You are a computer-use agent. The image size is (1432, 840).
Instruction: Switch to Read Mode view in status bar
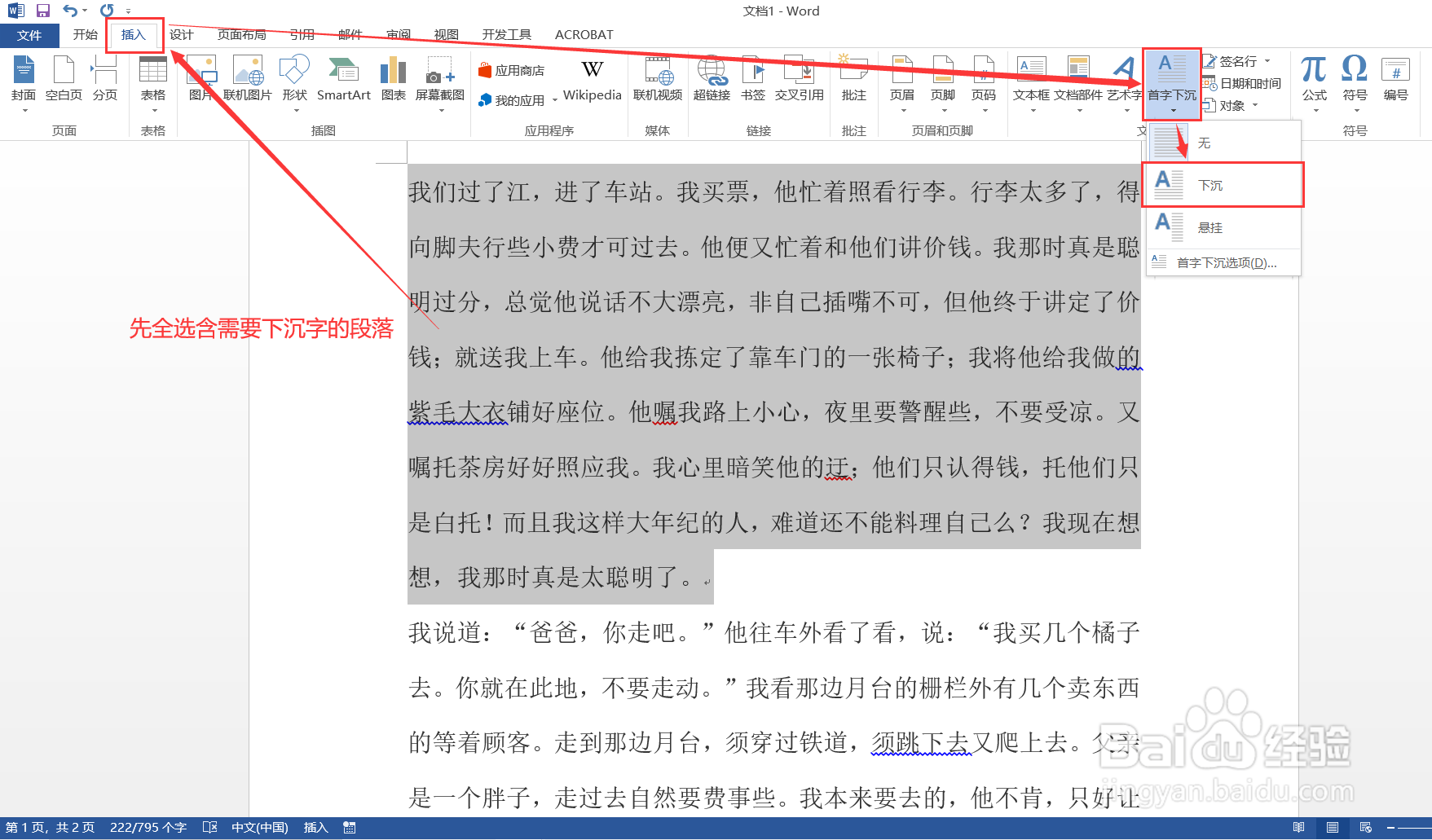point(1298,828)
